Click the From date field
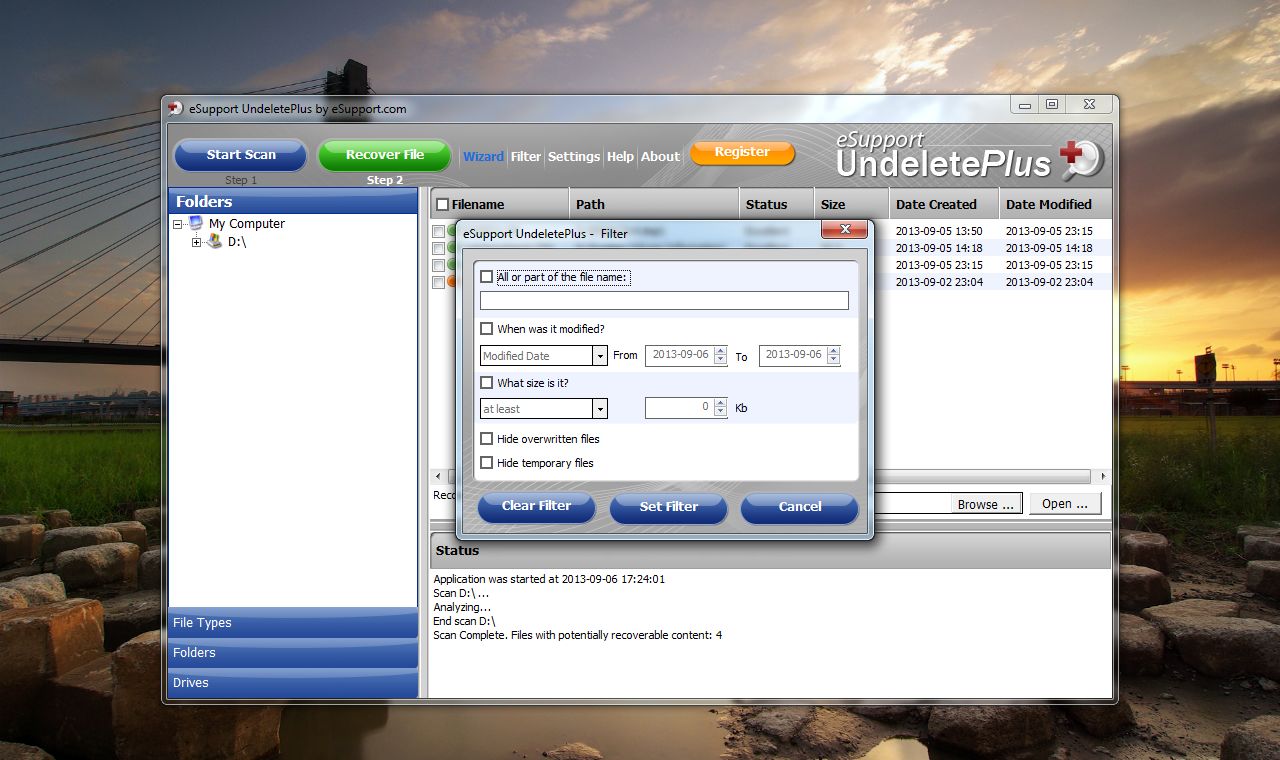Image resolution: width=1280 pixels, height=760 pixels. coord(679,355)
